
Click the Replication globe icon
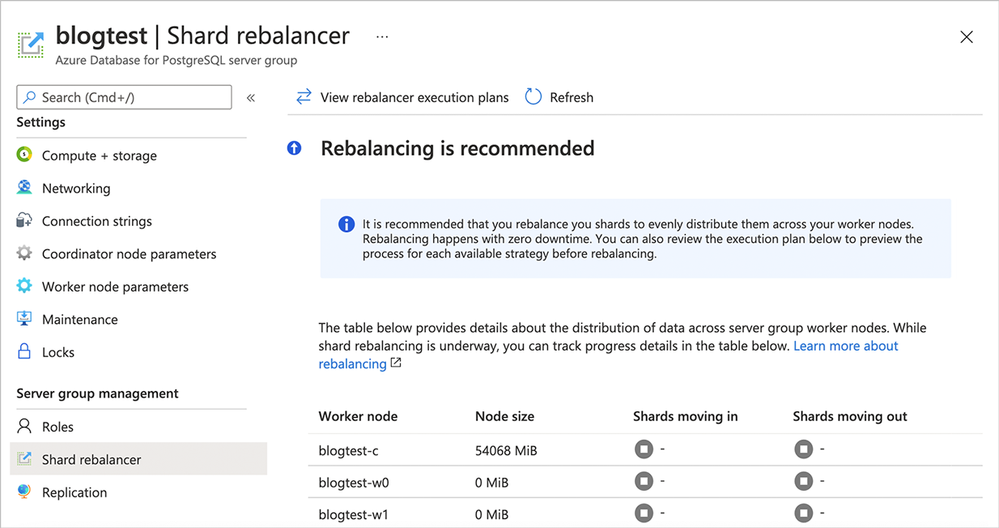coord(25,492)
